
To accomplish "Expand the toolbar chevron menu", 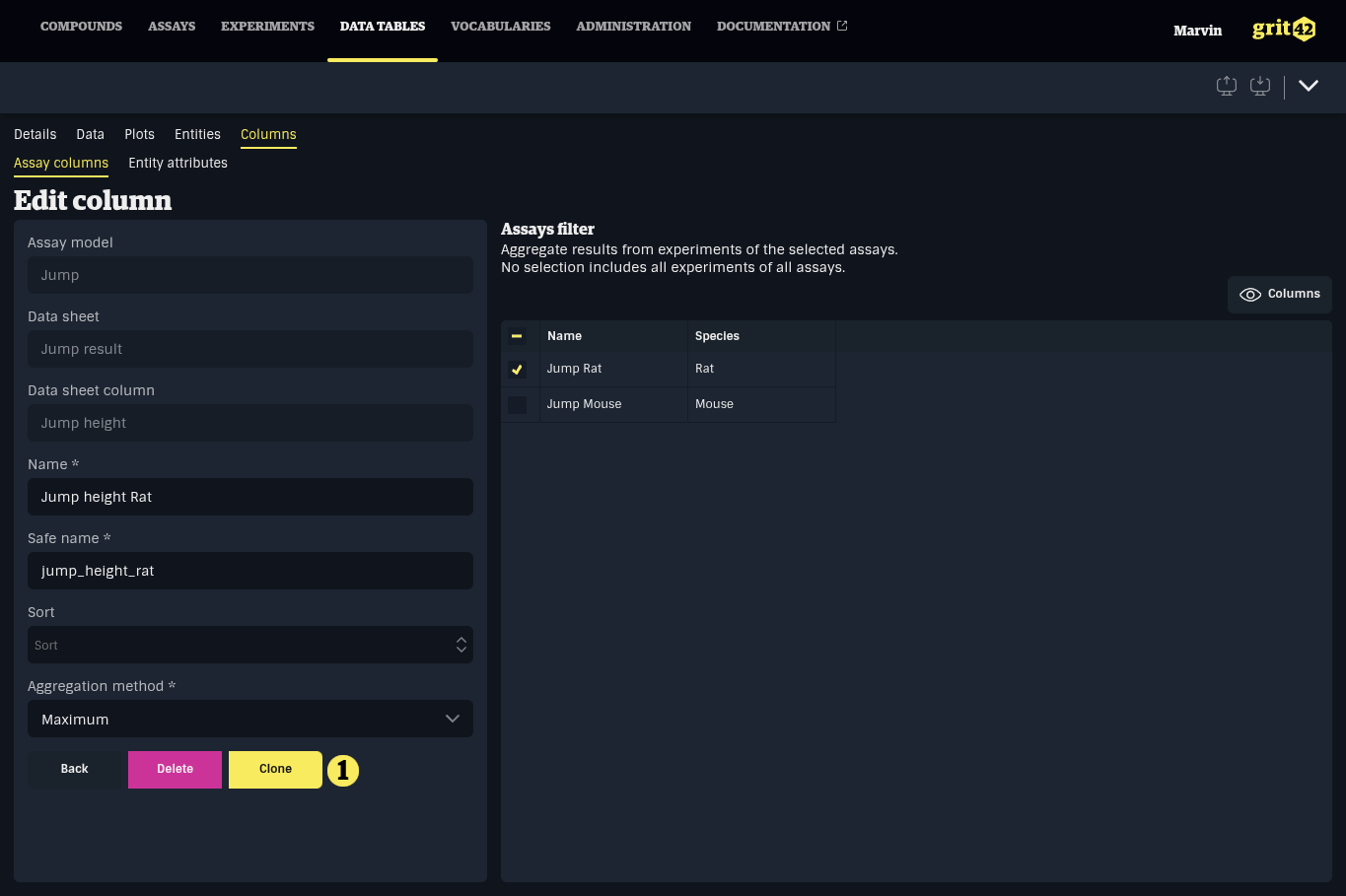I will 1308,86.
